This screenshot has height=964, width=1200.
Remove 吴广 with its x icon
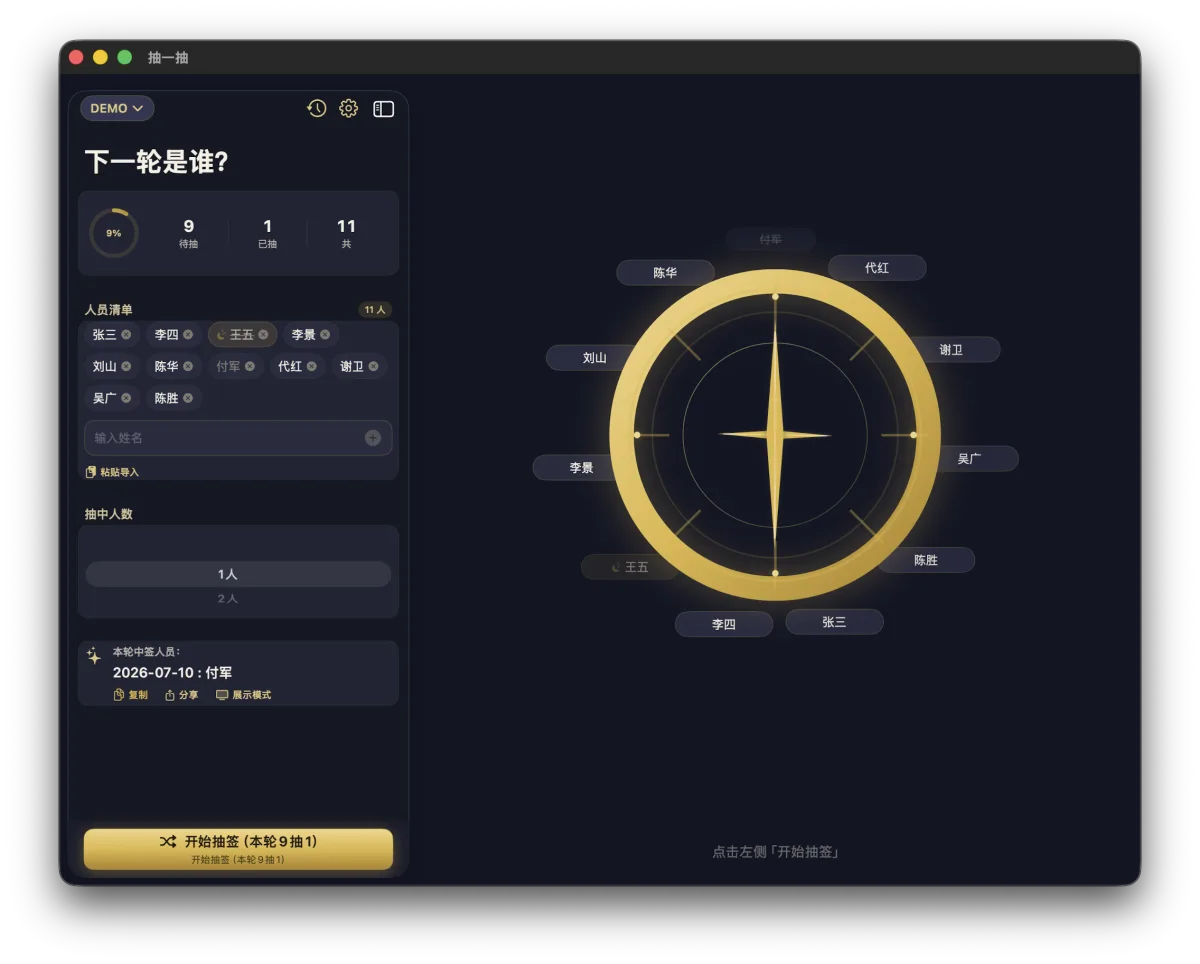click(126, 398)
